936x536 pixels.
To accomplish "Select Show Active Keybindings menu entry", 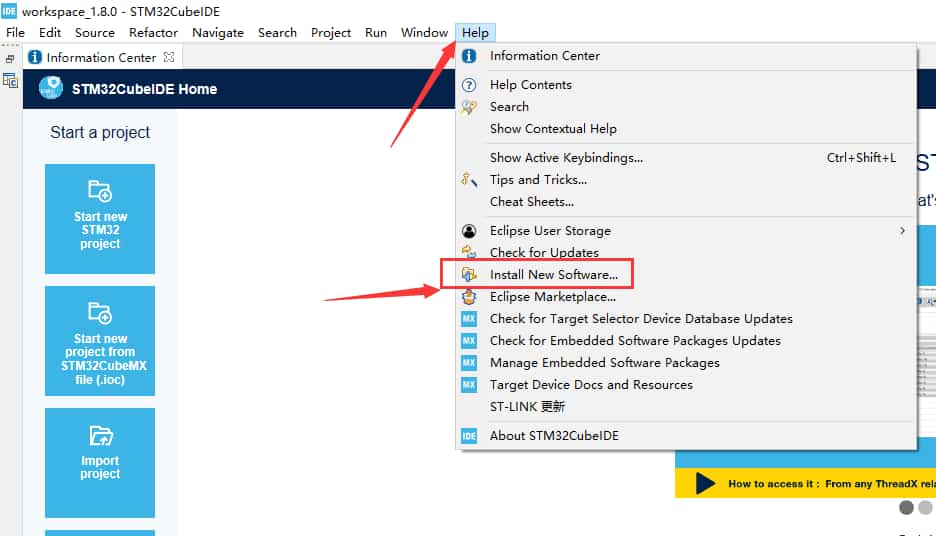I will (566, 158).
